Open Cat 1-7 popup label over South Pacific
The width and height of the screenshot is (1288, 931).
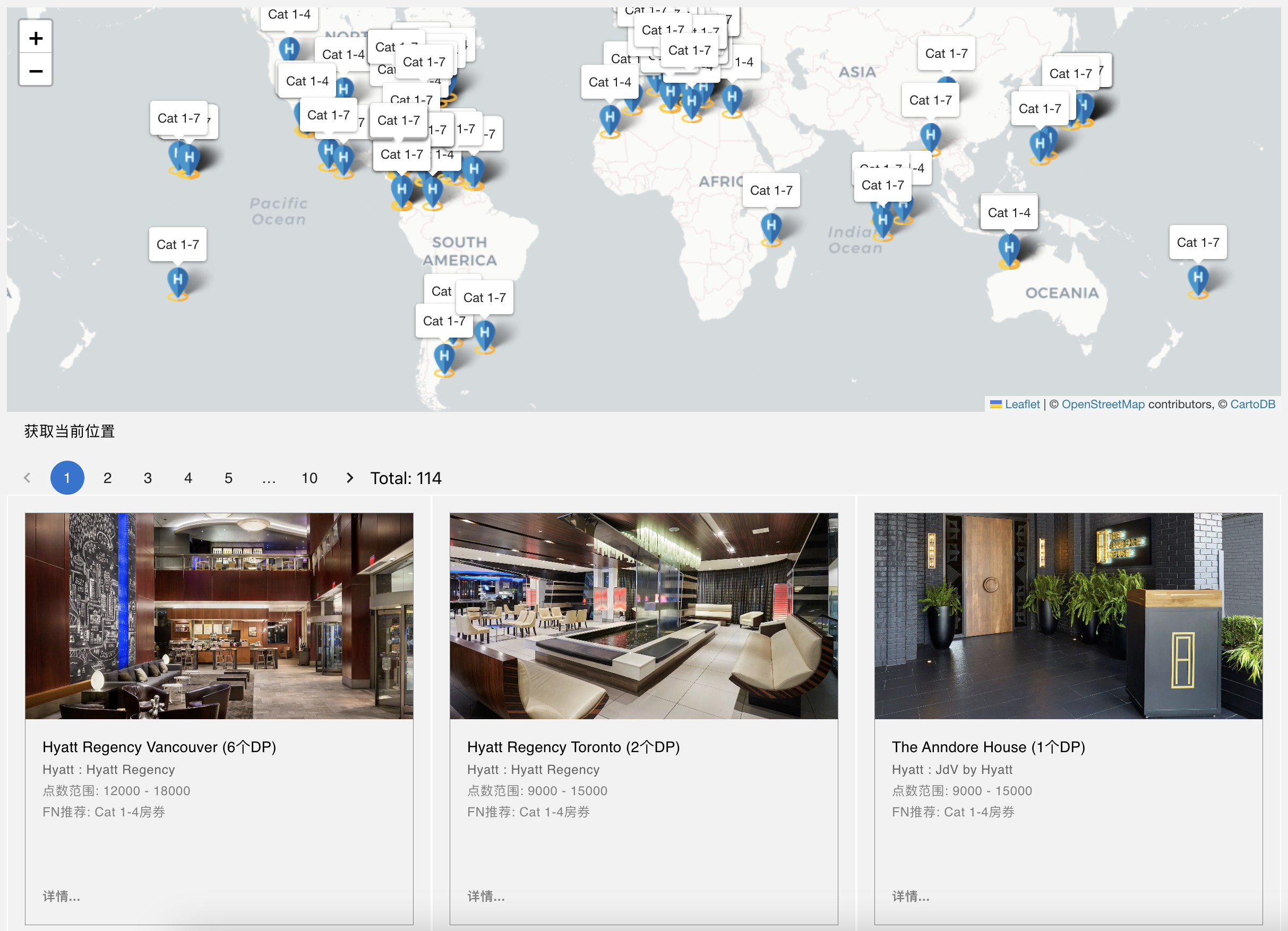(178, 244)
